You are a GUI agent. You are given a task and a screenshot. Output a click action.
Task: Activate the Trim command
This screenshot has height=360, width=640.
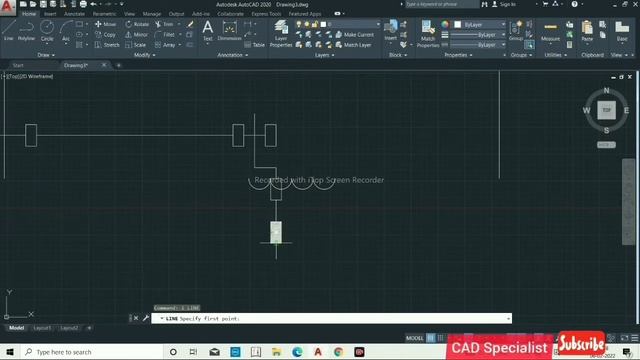pos(164,24)
